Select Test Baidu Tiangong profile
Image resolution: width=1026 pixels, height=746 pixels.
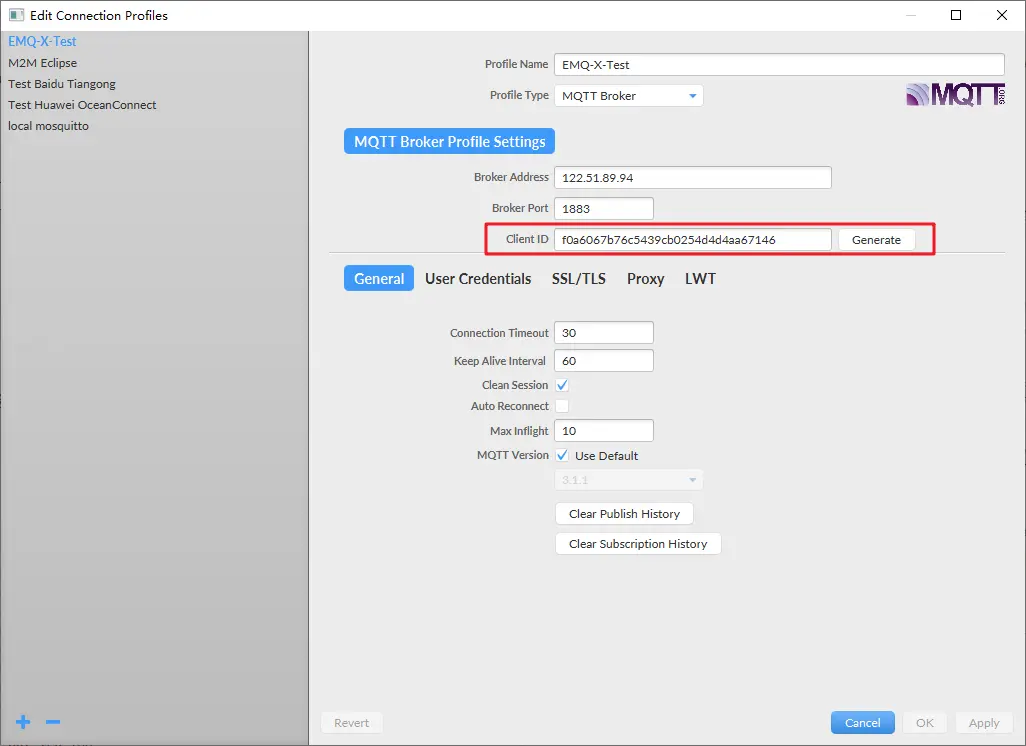[x=154, y=84]
